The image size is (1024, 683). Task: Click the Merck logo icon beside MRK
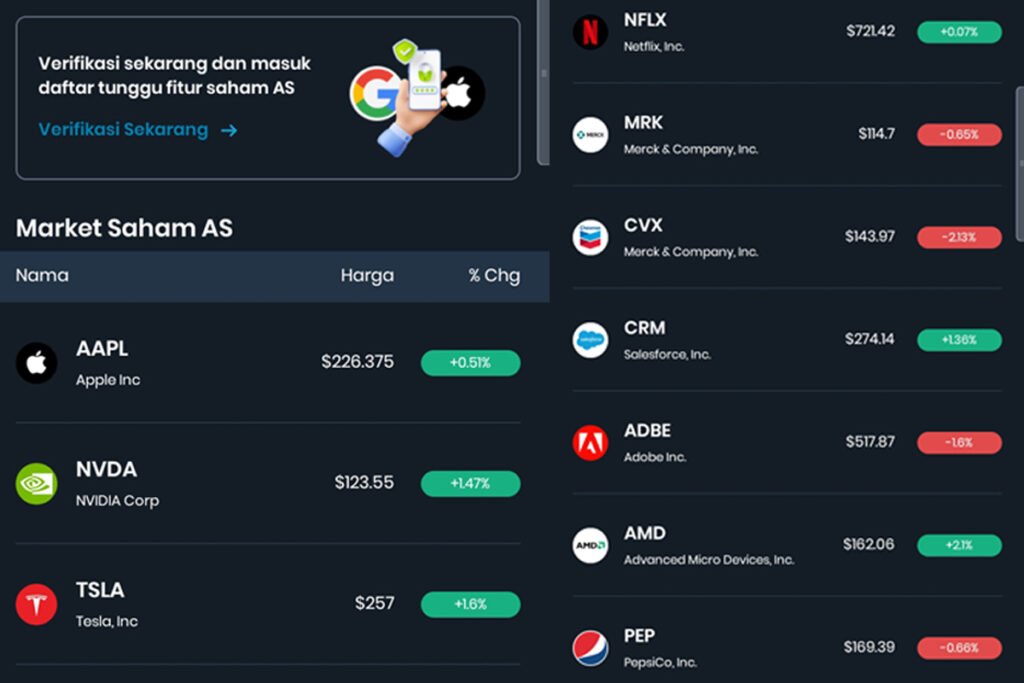coord(590,135)
